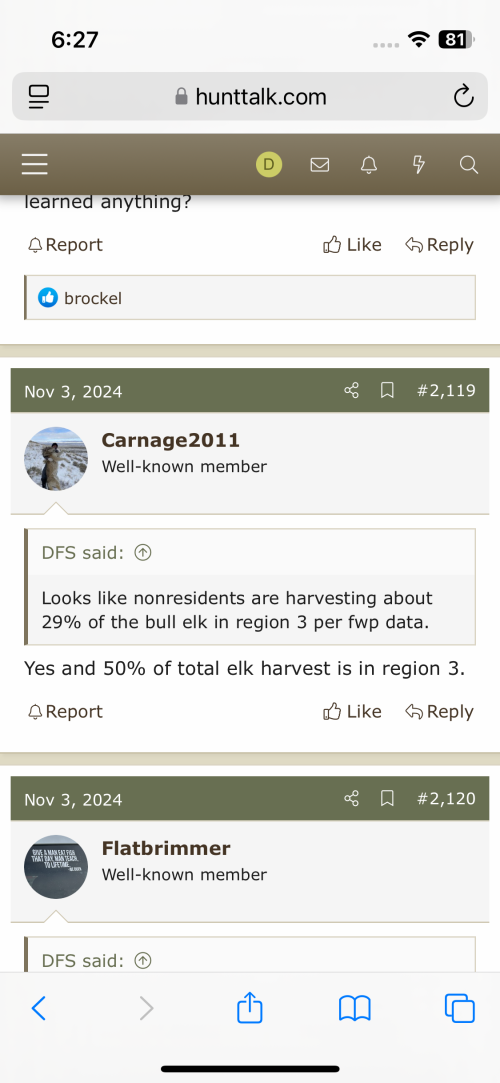Open the inbox envelope icon
The height and width of the screenshot is (1083, 500).
point(319,164)
